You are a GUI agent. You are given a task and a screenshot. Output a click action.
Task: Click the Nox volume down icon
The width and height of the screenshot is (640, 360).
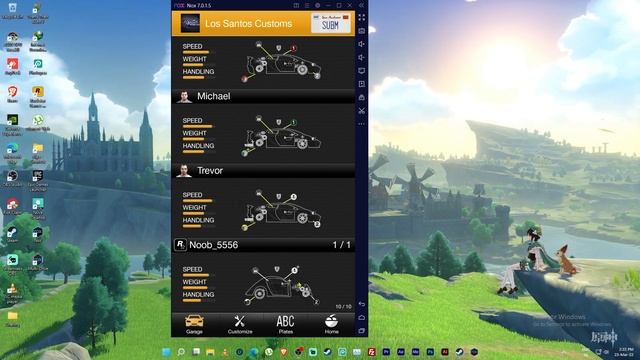point(362,58)
